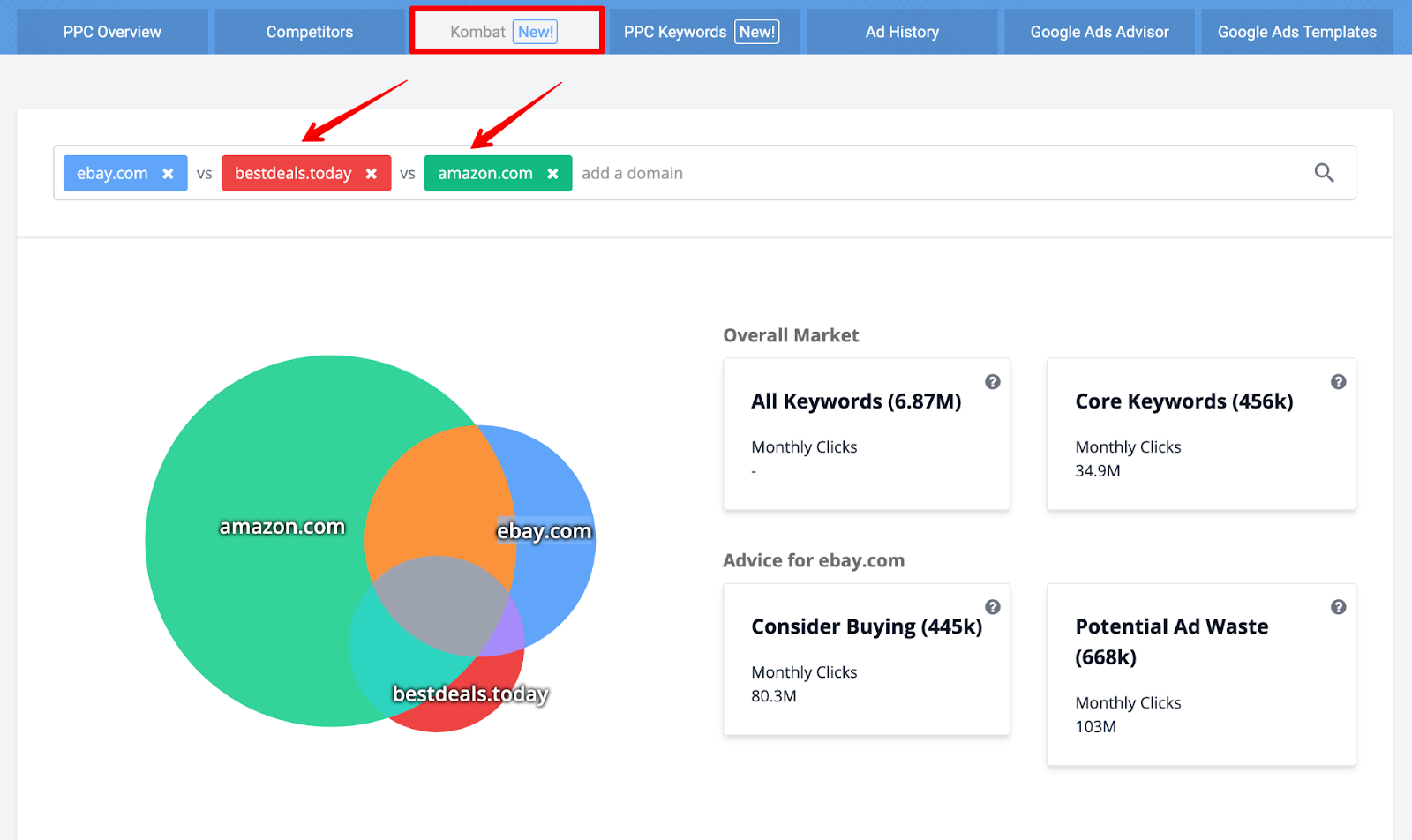Image resolution: width=1412 pixels, height=840 pixels.
Task: Remove bestdeals.today domain tag
Action: pyautogui.click(x=372, y=174)
